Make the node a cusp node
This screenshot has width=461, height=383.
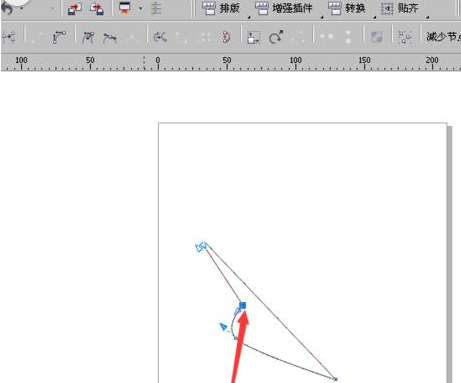pyautogui.click(x=88, y=37)
